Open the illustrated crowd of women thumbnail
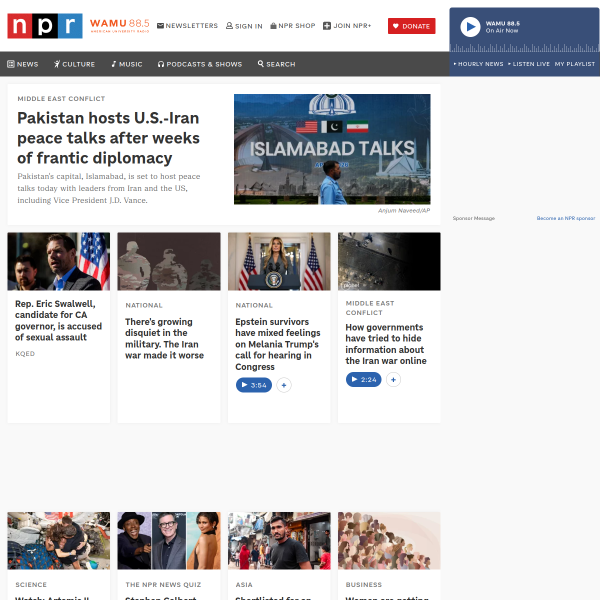The height and width of the screenshot is (600, 600). [389, 541]
